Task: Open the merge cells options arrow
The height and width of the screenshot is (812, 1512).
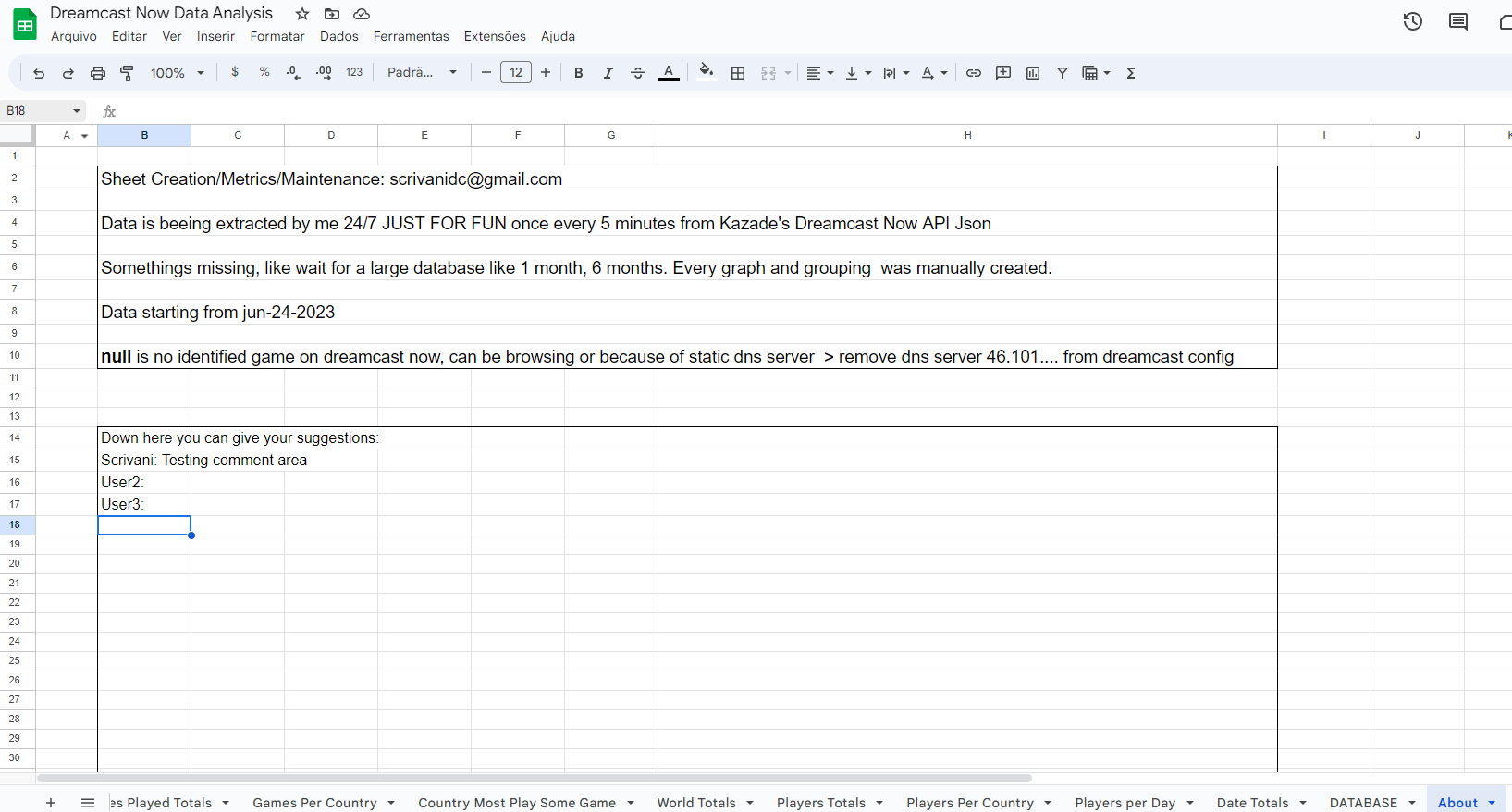Action: click(x=788, y=73)
